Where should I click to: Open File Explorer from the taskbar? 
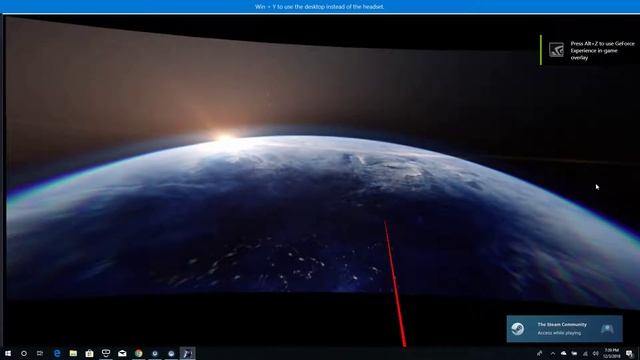(73, 353)
